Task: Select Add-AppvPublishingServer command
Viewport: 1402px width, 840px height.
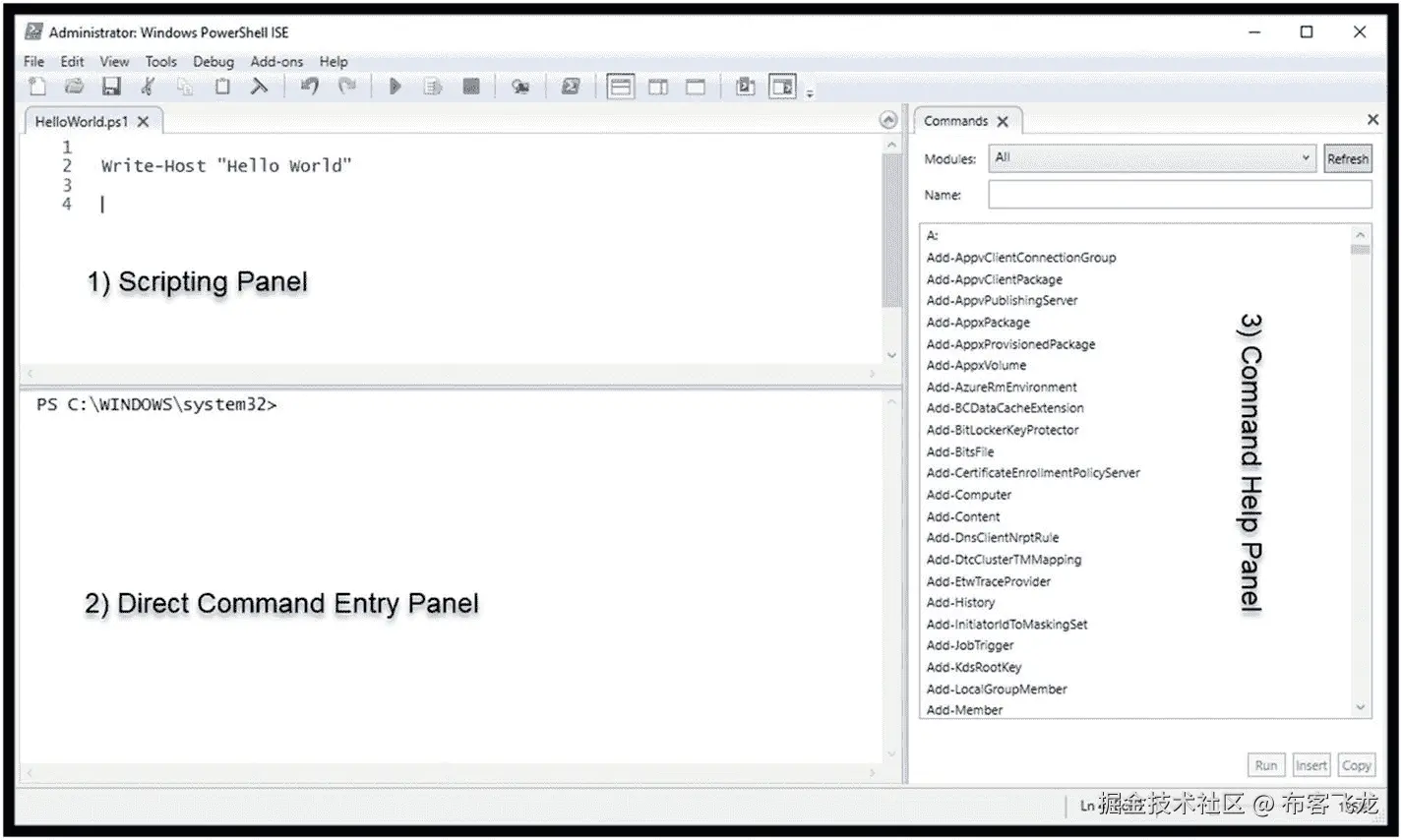Action: [x=1002, y=301]
